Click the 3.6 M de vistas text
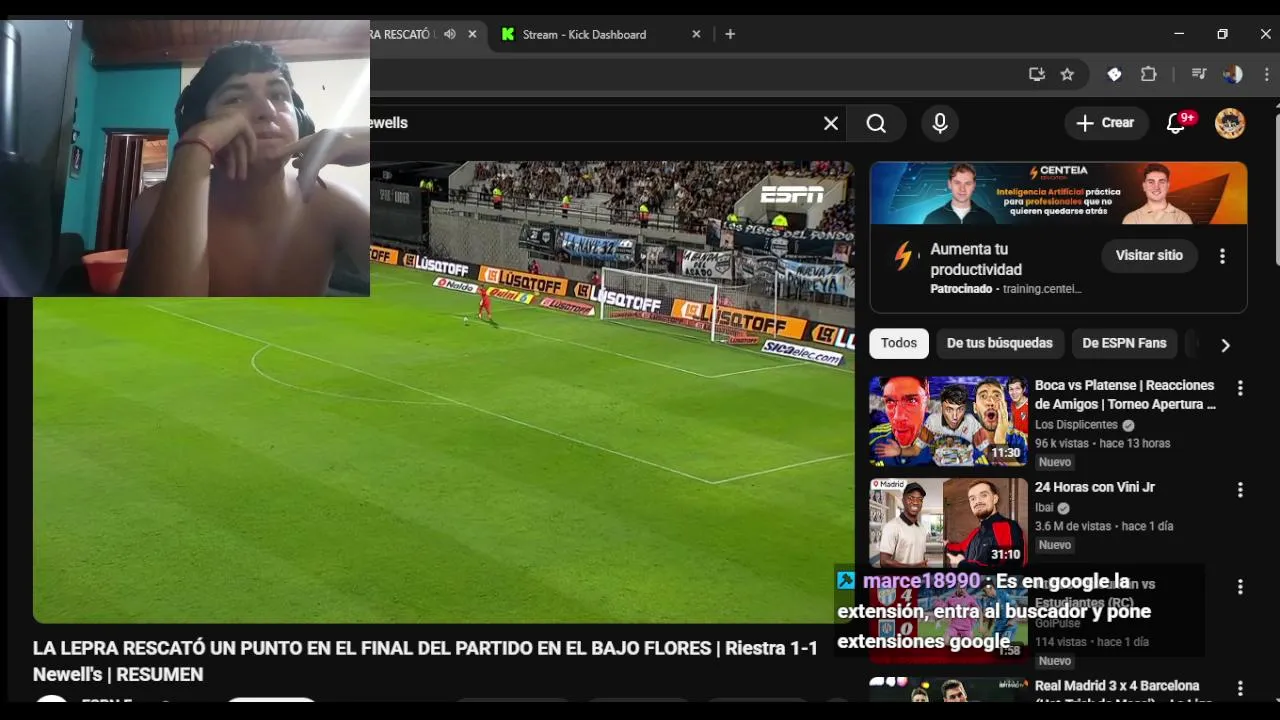The height and width of the screenshot is (720, 1280). point(1073,526)
